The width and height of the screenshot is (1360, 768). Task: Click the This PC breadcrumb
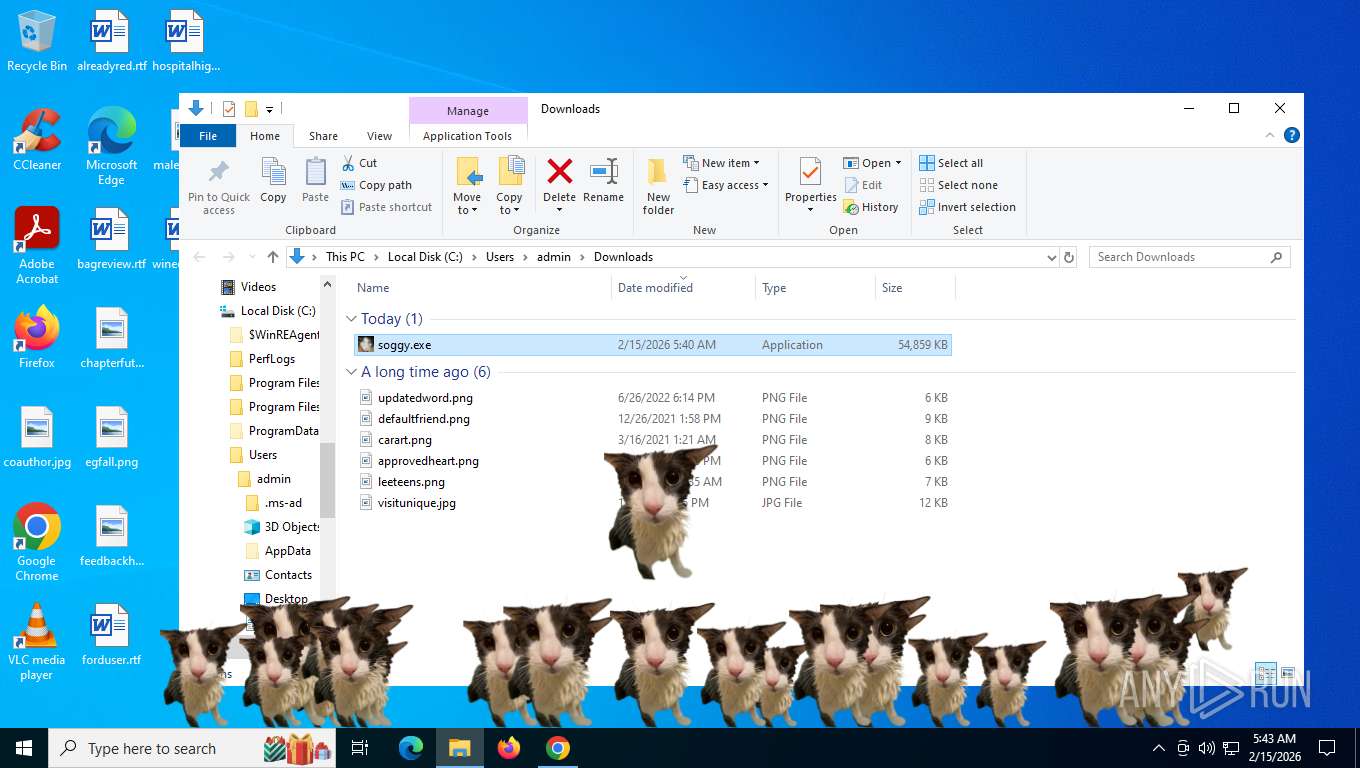[x=345, y=257]
